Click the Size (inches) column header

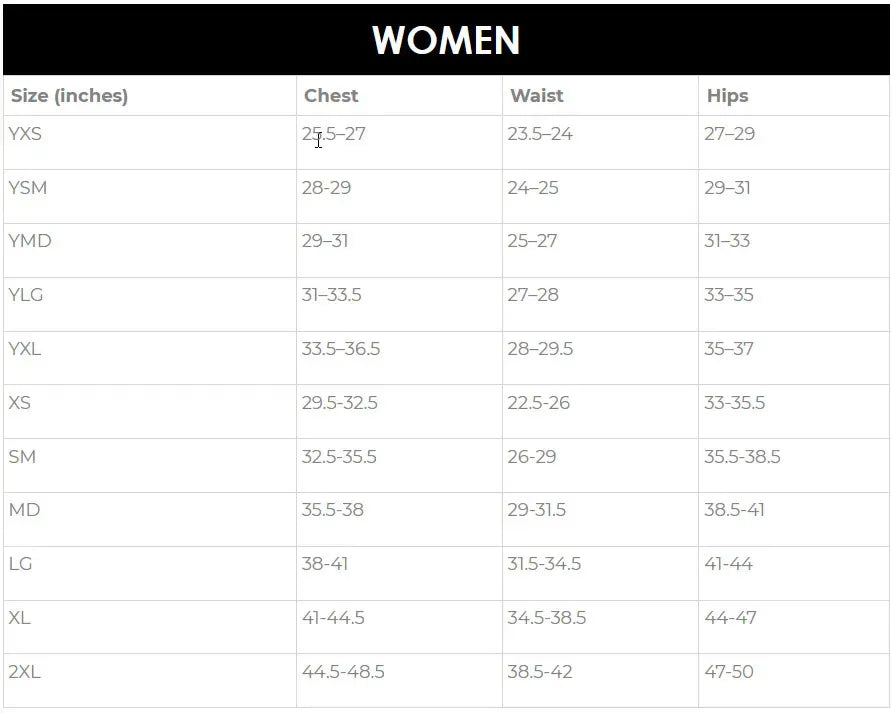[69, 96]
